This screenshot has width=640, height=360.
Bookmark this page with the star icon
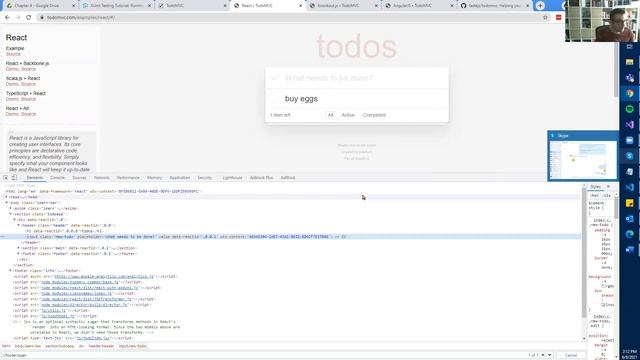(545, 18)
